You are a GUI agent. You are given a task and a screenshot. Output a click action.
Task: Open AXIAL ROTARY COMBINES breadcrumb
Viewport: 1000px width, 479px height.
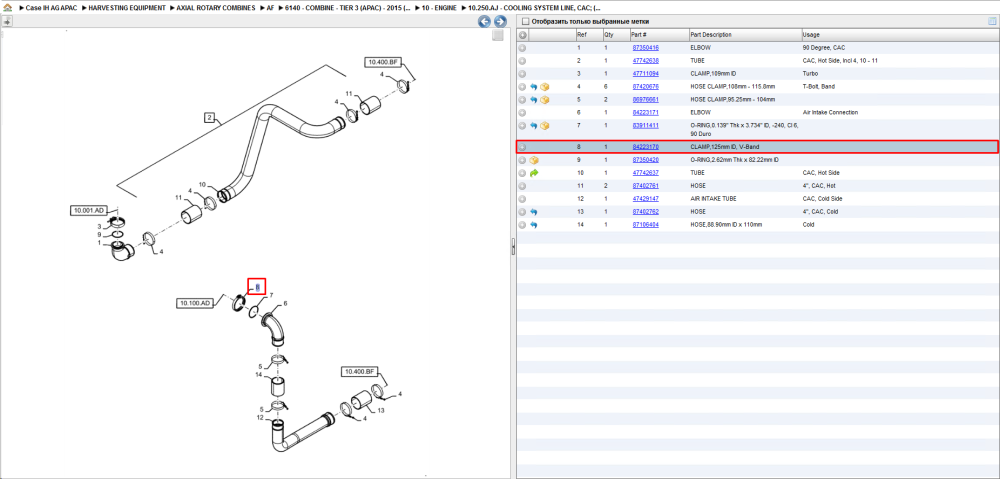pyautogui.click(x=216, y=8)
